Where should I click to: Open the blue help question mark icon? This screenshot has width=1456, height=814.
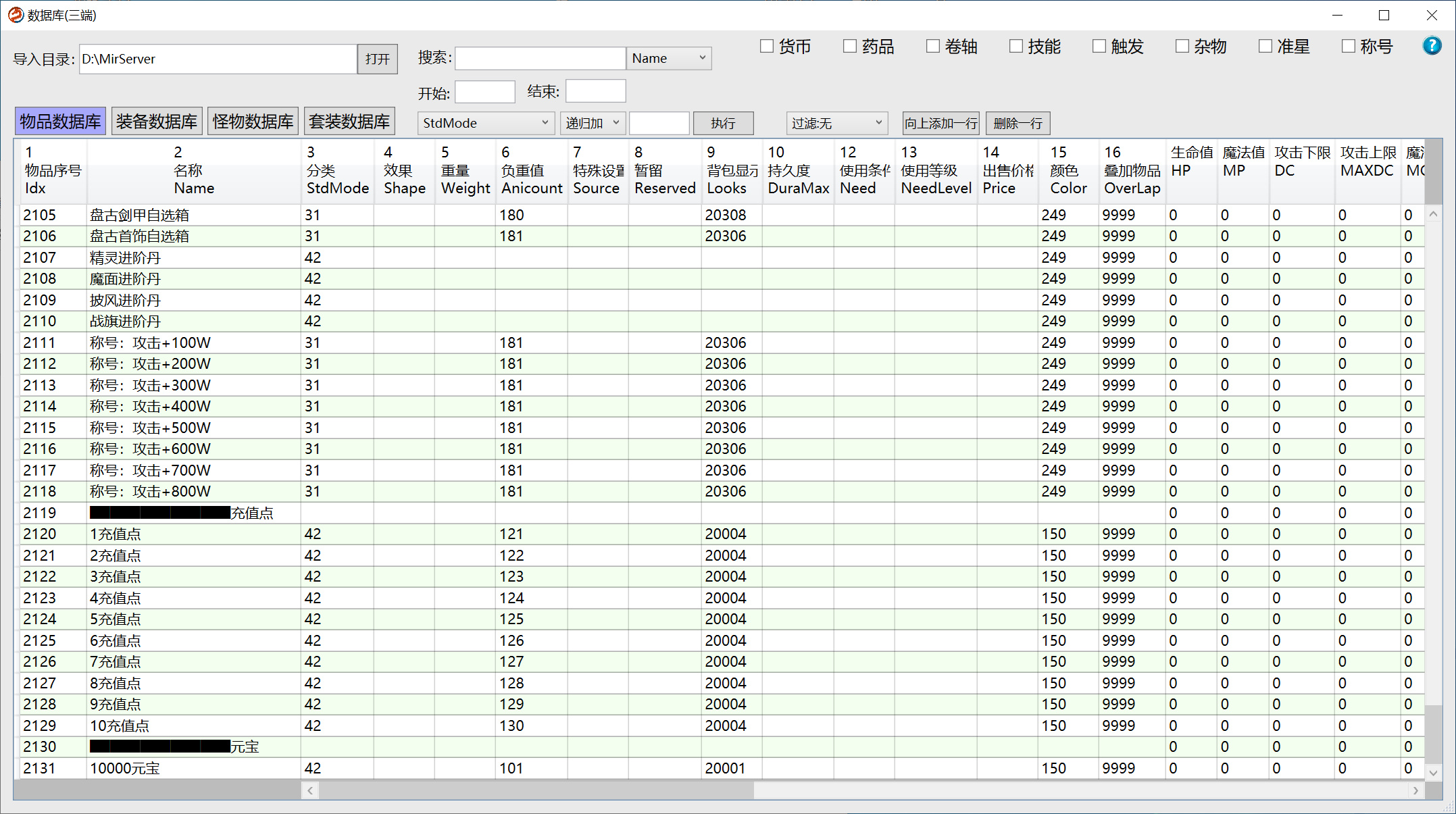tap(1432, 46)
